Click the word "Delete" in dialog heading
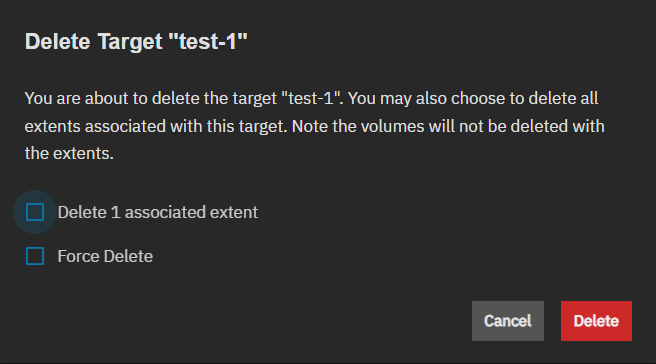656x364 pixels. point(57,41)
